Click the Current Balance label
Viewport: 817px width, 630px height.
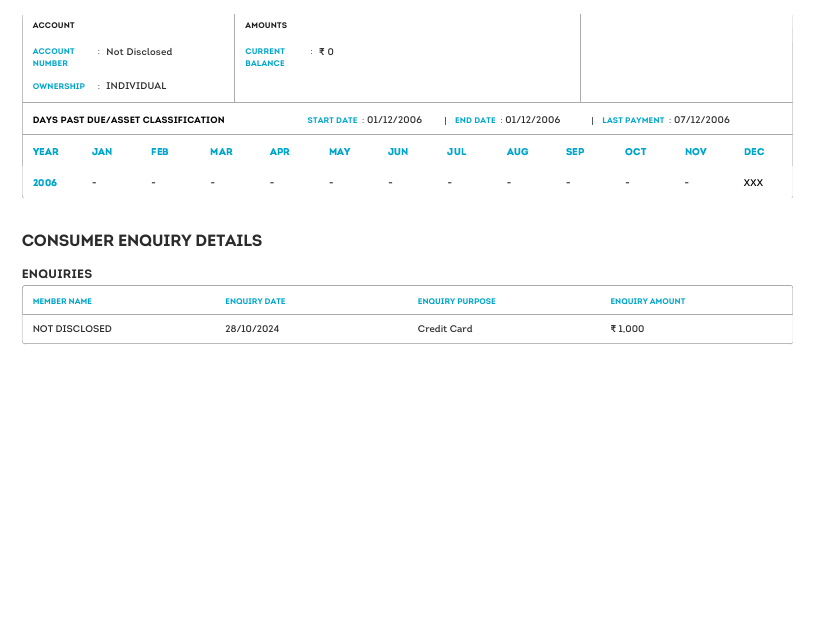(x=265, y=57)
